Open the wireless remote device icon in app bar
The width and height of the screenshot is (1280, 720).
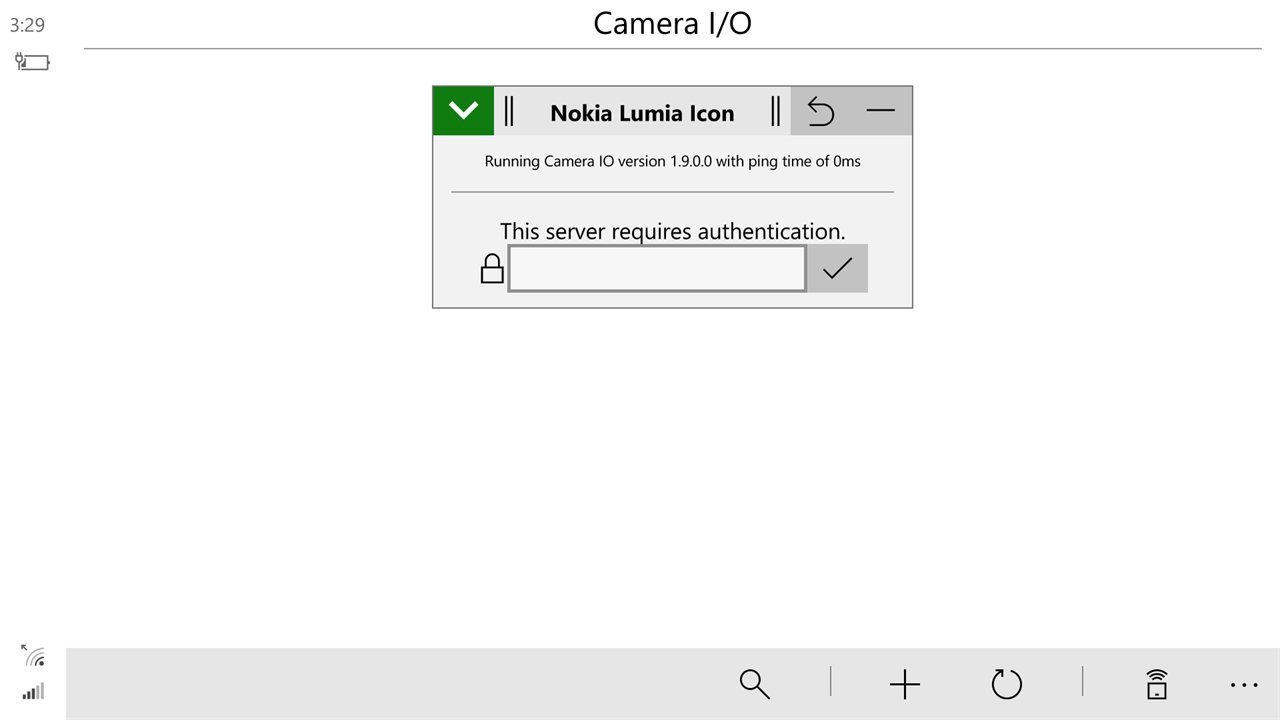(x=1157, y=684)
